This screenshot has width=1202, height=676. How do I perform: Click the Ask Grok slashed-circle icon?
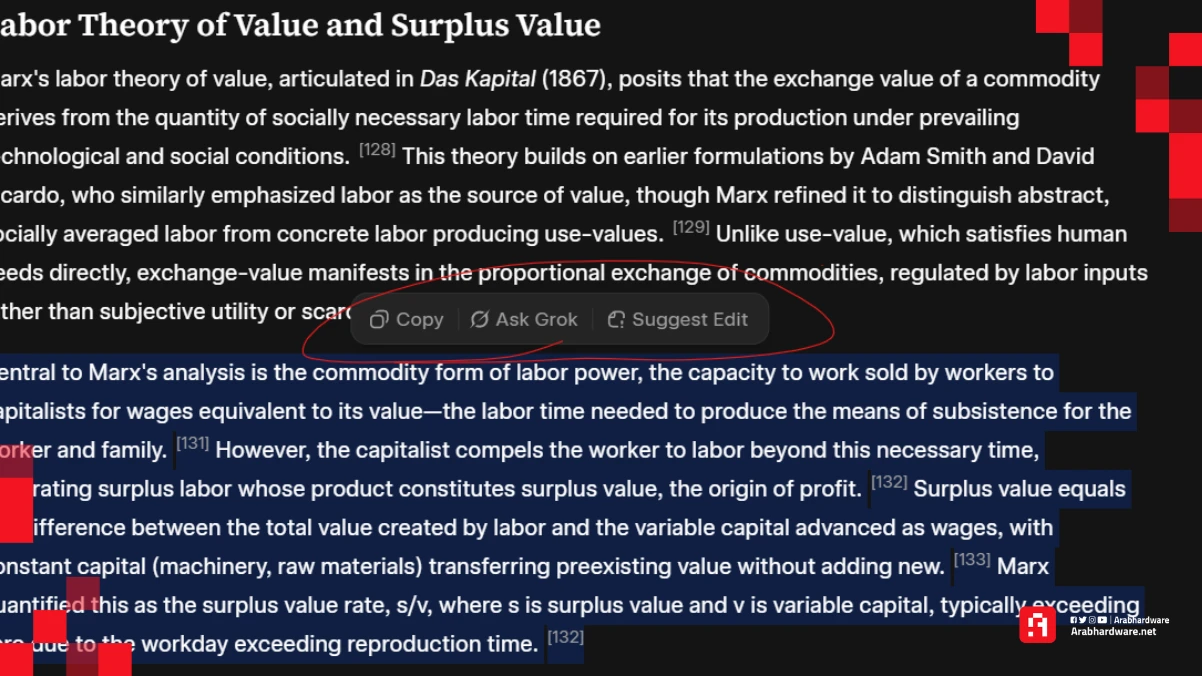(480, 320)
